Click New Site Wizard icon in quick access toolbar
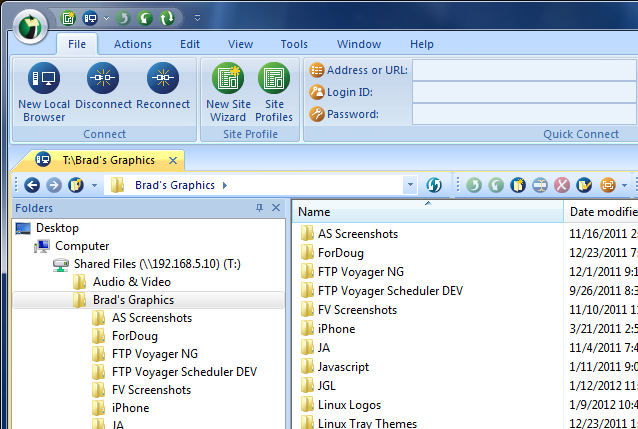The height and width of the screenshot is (429, 638). pyautogui.click(x=68, y=18)
